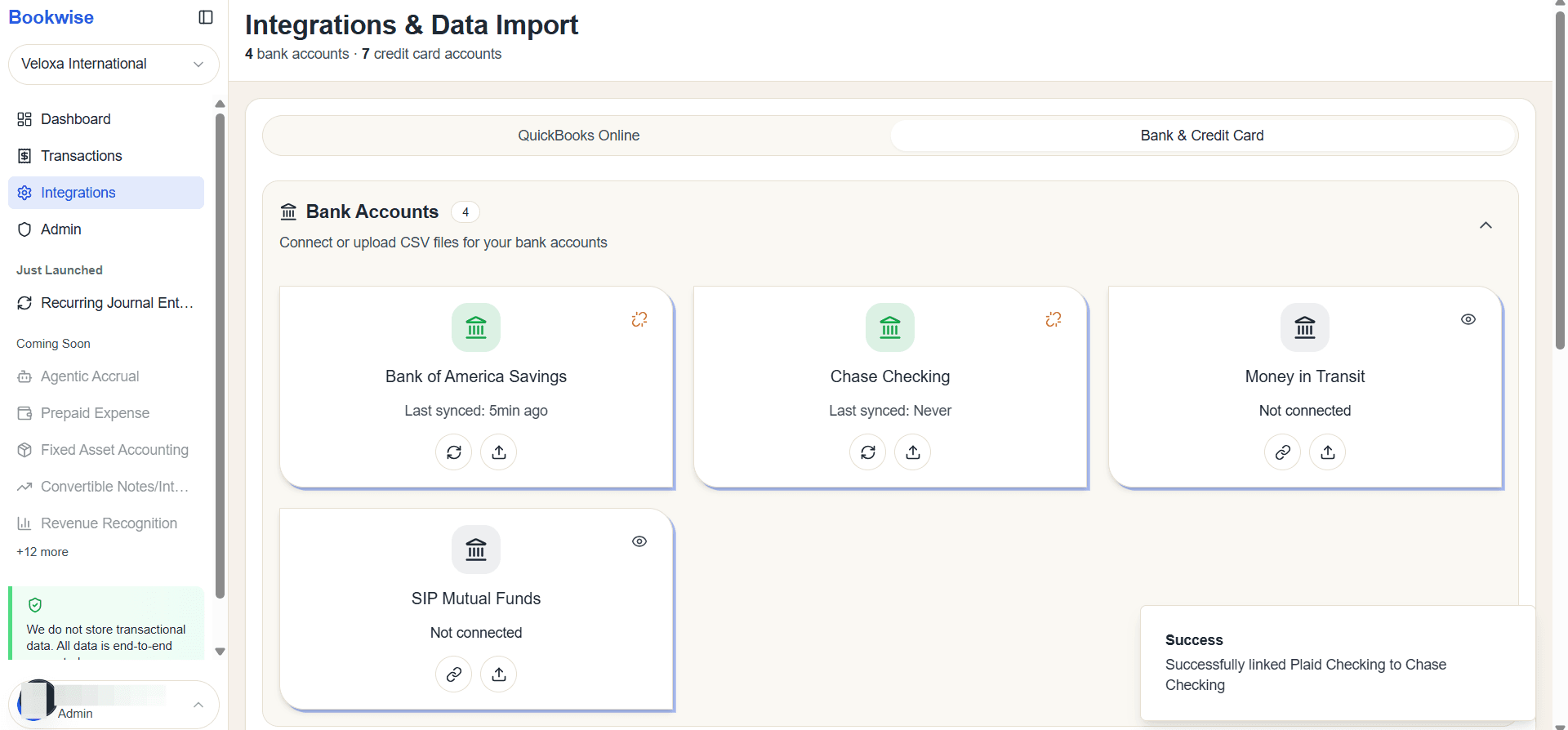The image size is (1568, 730).
Task: Click the security shield notice icon
Action: 35,605
